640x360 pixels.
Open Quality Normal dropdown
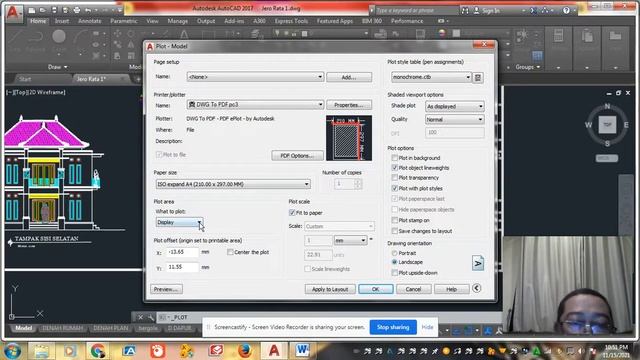454,120
